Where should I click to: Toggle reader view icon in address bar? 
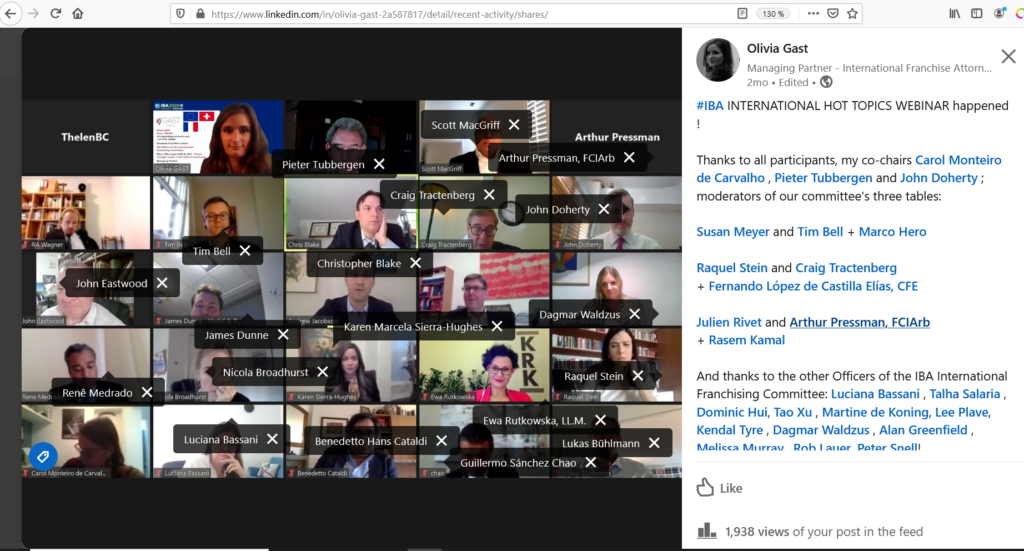pyautogui.click(x=742, y=14)
